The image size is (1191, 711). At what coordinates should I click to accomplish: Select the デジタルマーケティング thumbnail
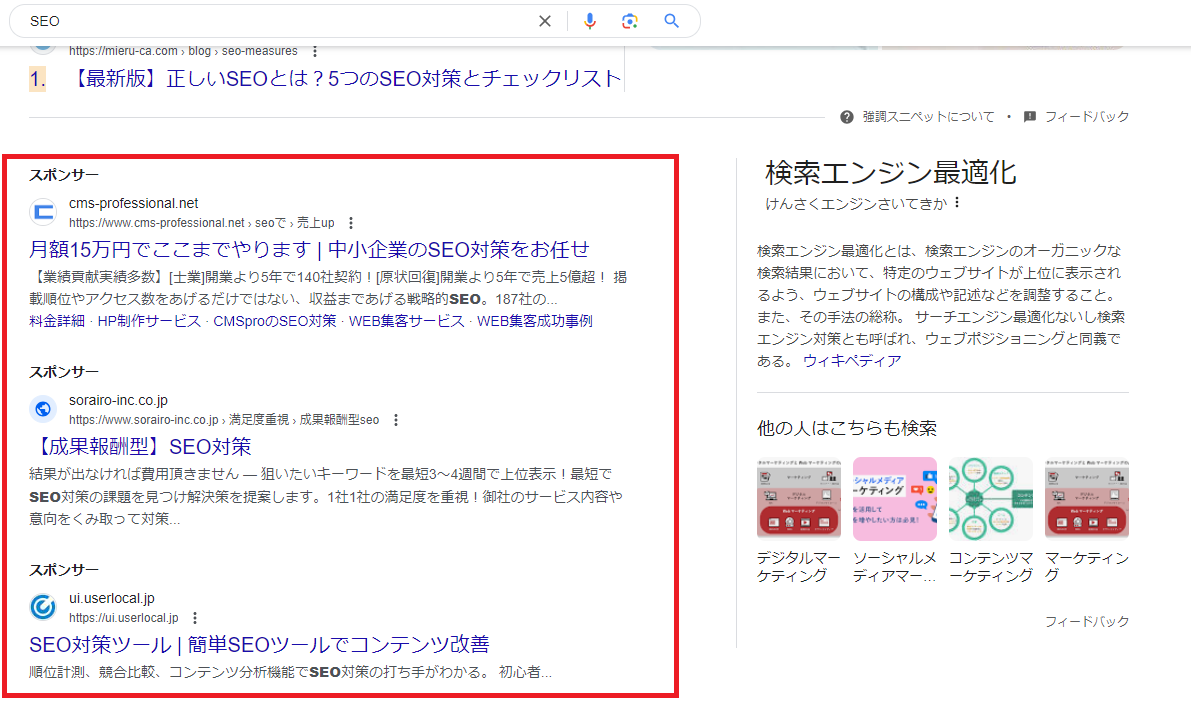799,498
